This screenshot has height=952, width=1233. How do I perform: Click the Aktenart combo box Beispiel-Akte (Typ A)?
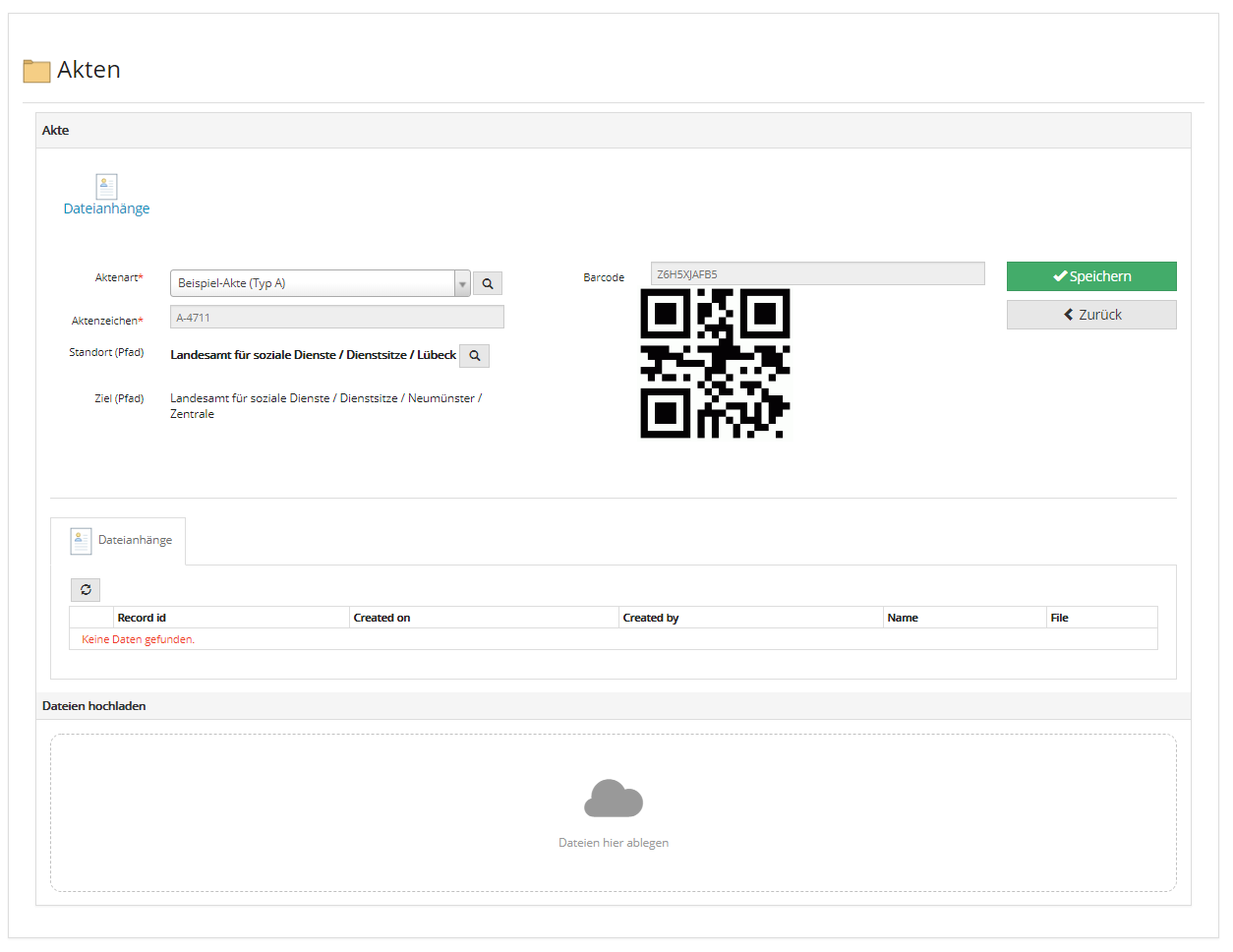point(321,283)
